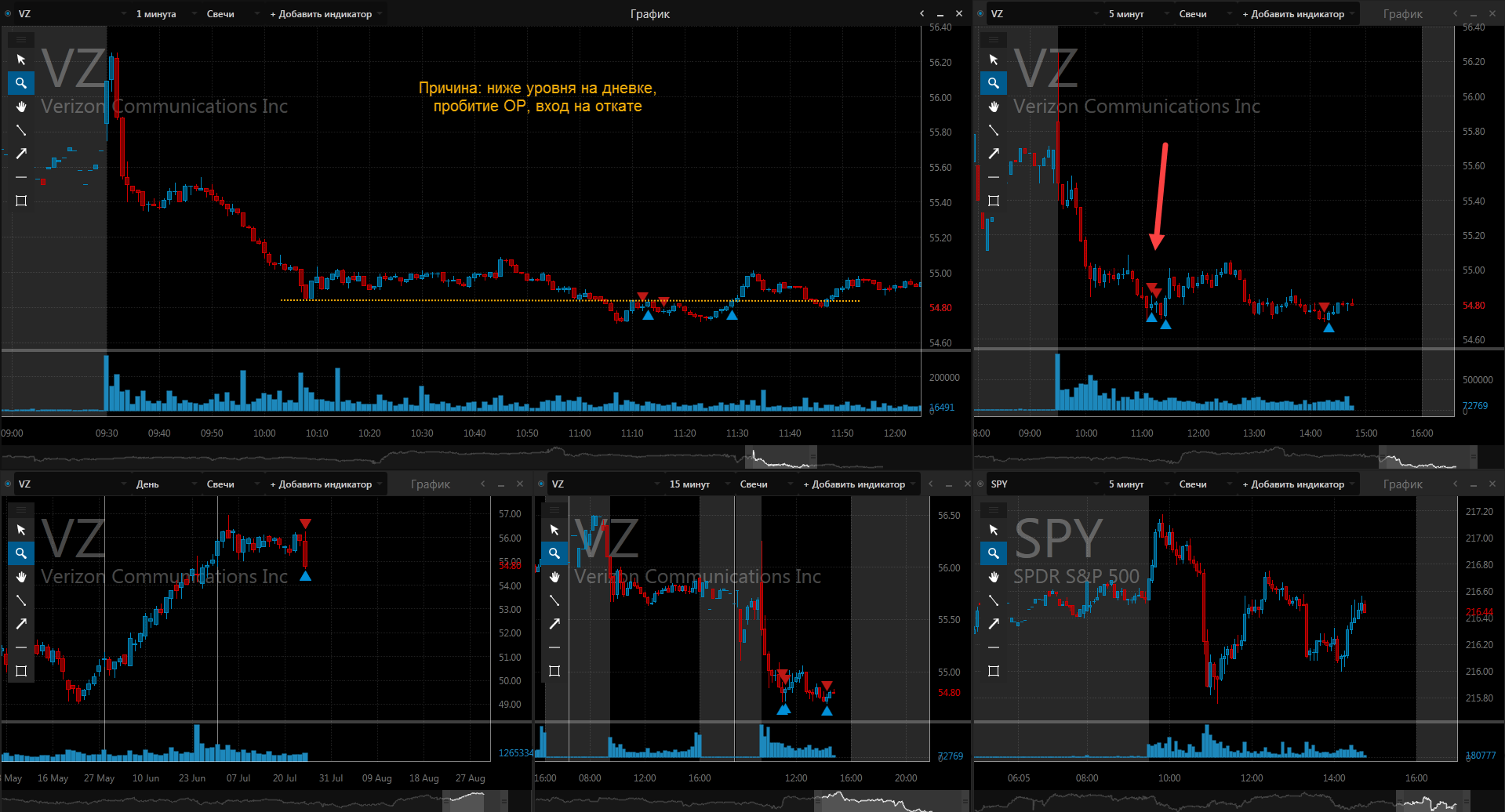Viewport: 1505px width, 812px height.
Task: Select the hand pan tool in the 5 минут VZ chart
Action: pyautogui.click(x=994, y=107)
